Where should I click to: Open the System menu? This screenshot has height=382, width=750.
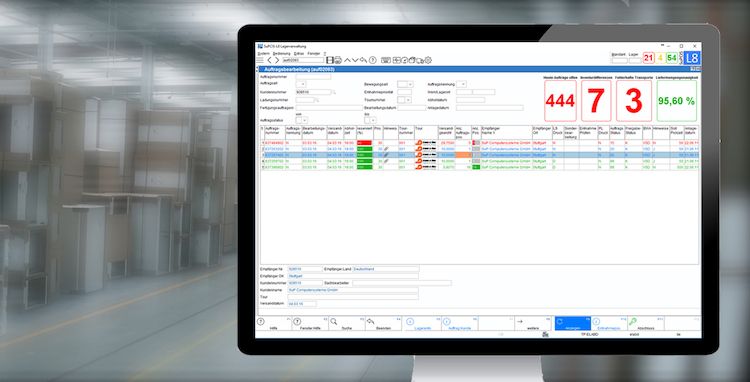[264, 54]
